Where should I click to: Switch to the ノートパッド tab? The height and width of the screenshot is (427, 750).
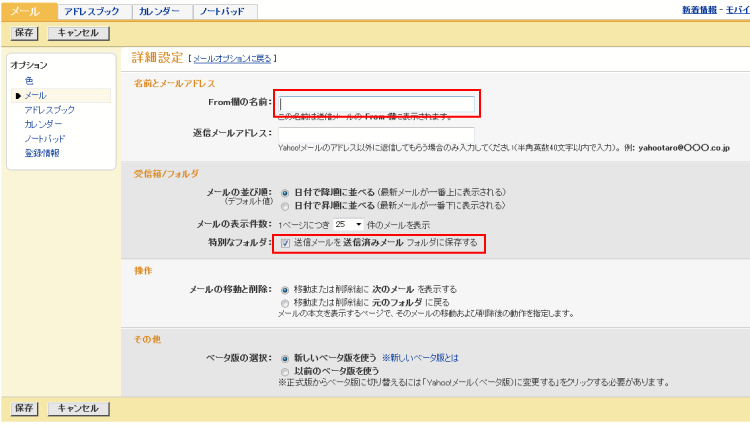coord(224,11)
